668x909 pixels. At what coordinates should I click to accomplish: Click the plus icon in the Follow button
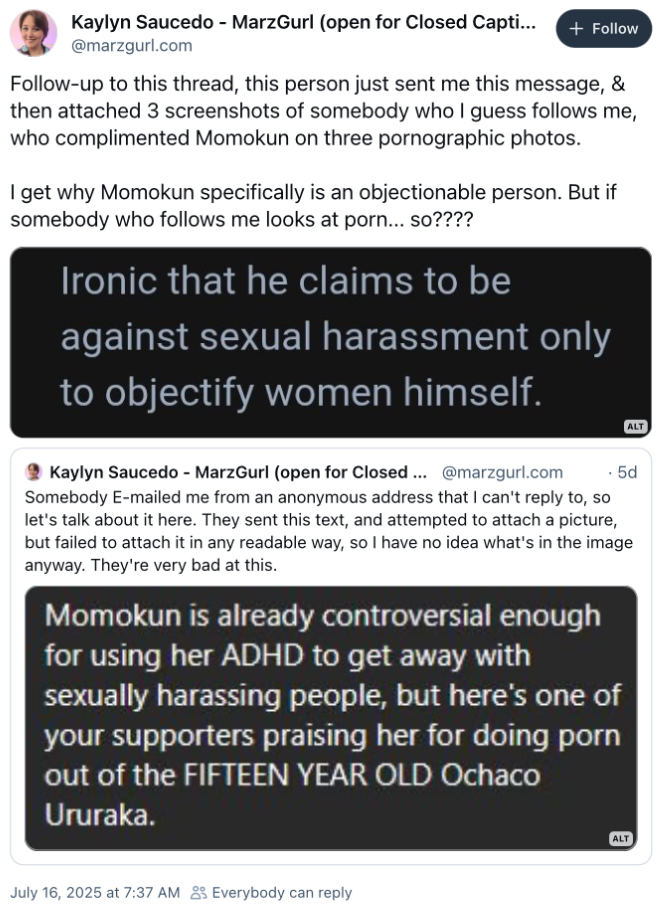[x=576, y=28]
